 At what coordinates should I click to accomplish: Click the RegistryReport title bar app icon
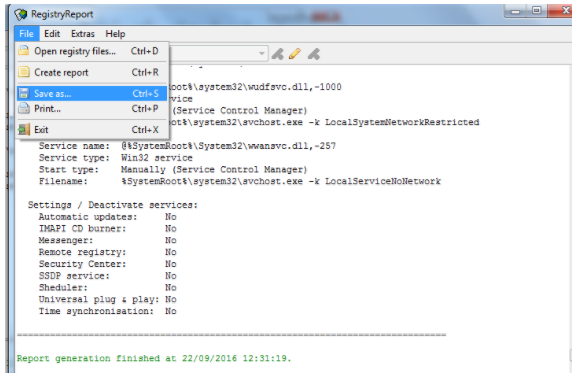[21, 14]
